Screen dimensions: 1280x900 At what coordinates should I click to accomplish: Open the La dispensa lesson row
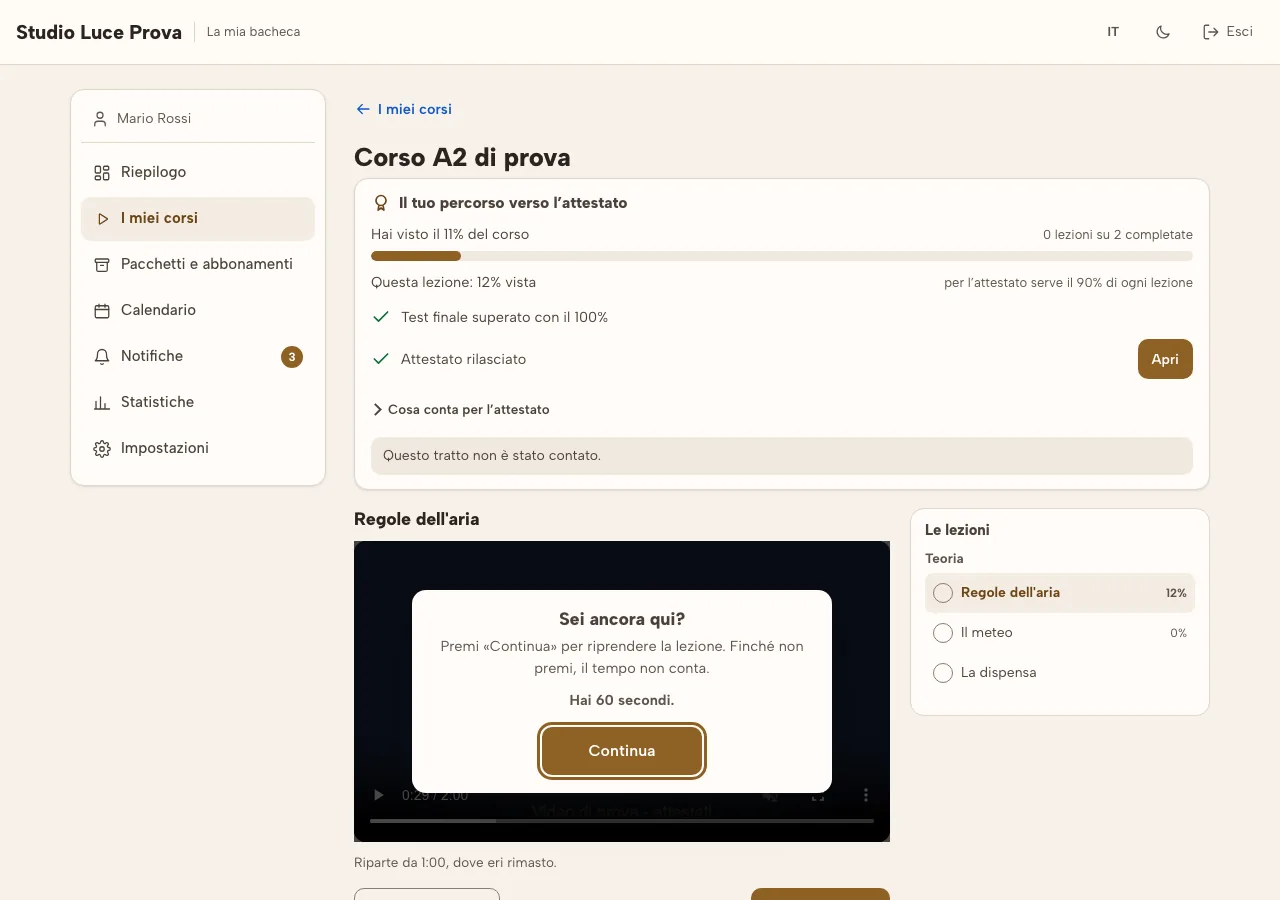click(x=1060, y=673)
